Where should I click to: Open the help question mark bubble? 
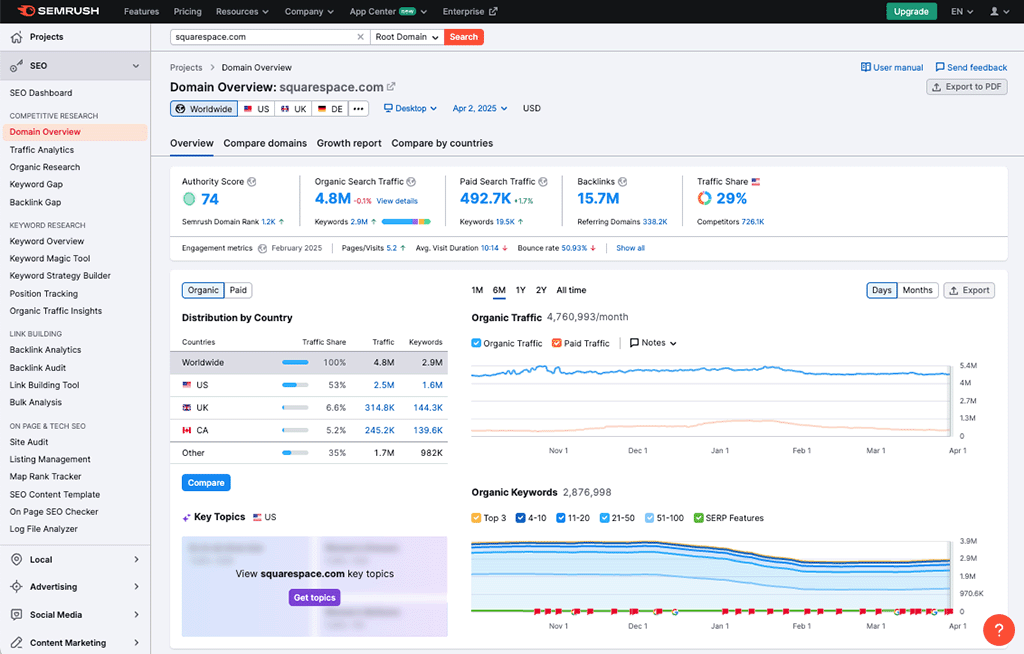999,630
